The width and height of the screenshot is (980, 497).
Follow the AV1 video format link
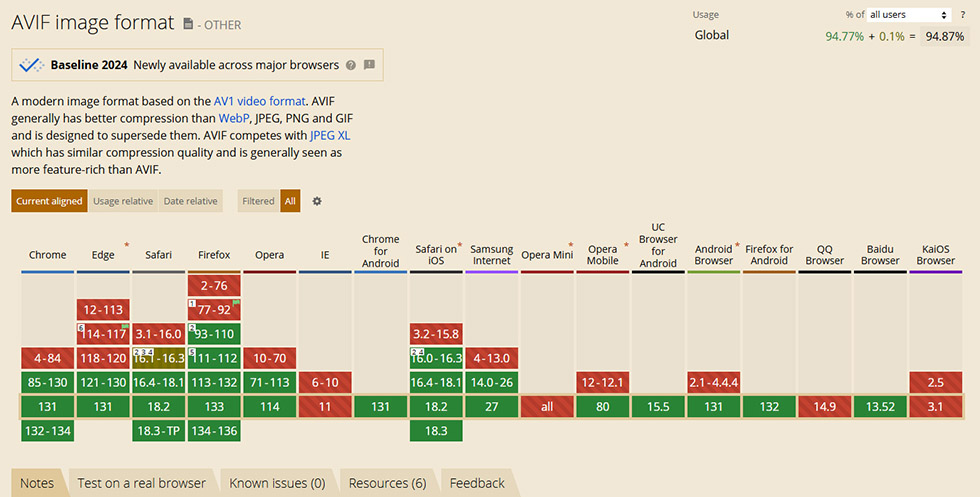259,101
